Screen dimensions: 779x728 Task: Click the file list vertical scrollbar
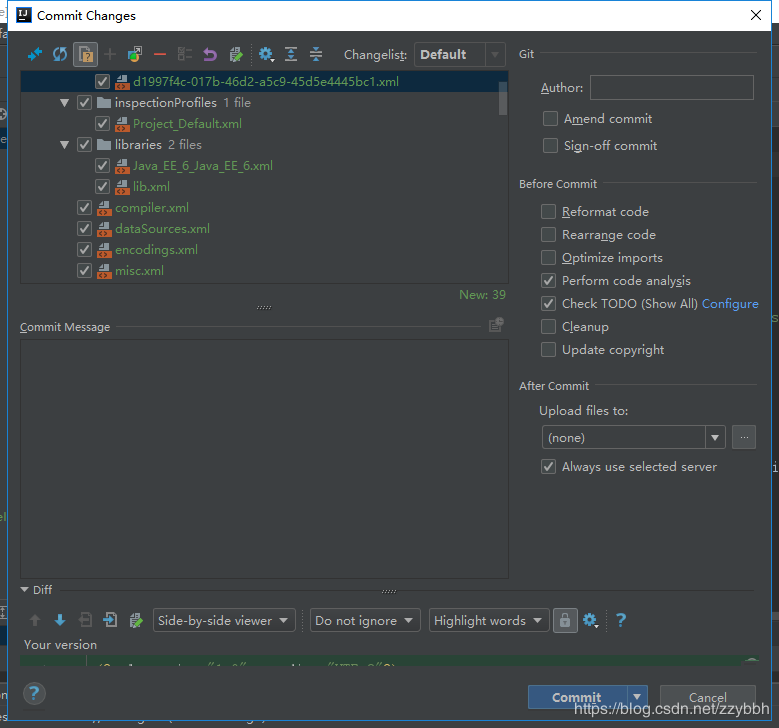pyautogui.click(x=503, y=98)
